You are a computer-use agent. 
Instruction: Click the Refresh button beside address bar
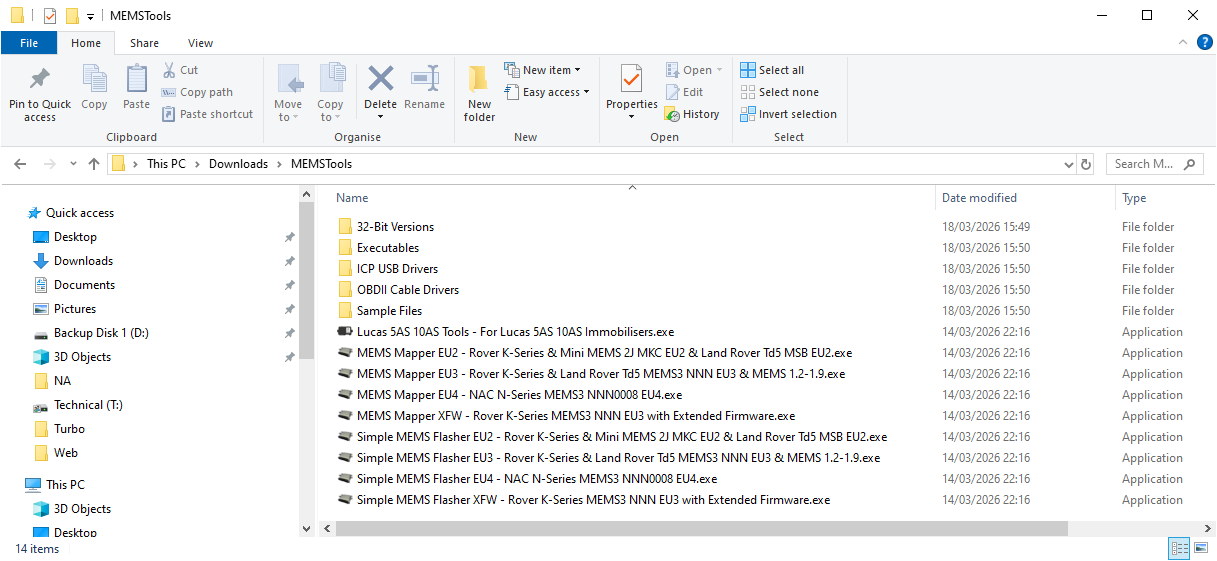pyautogui.click(x=1087, y=164)
